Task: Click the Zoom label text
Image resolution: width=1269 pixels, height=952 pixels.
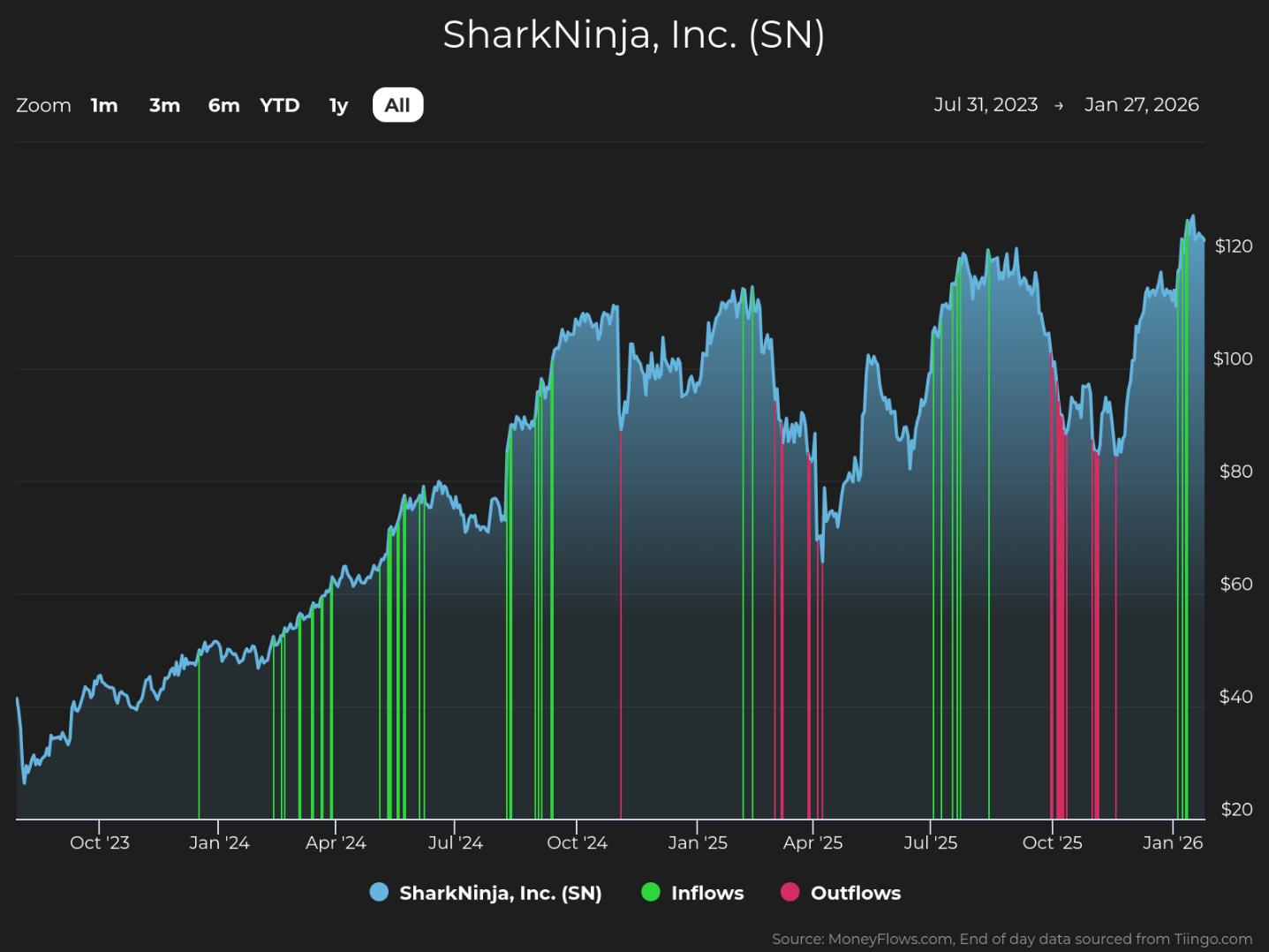Action: [x=43, y=105]
